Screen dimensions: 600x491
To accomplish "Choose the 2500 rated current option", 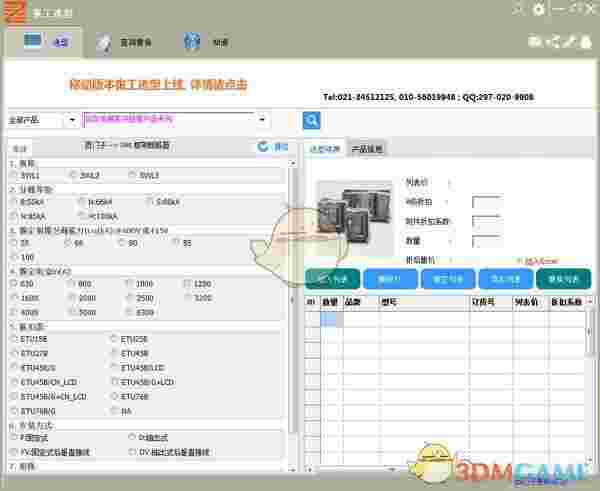I will (x=129, y=298).
